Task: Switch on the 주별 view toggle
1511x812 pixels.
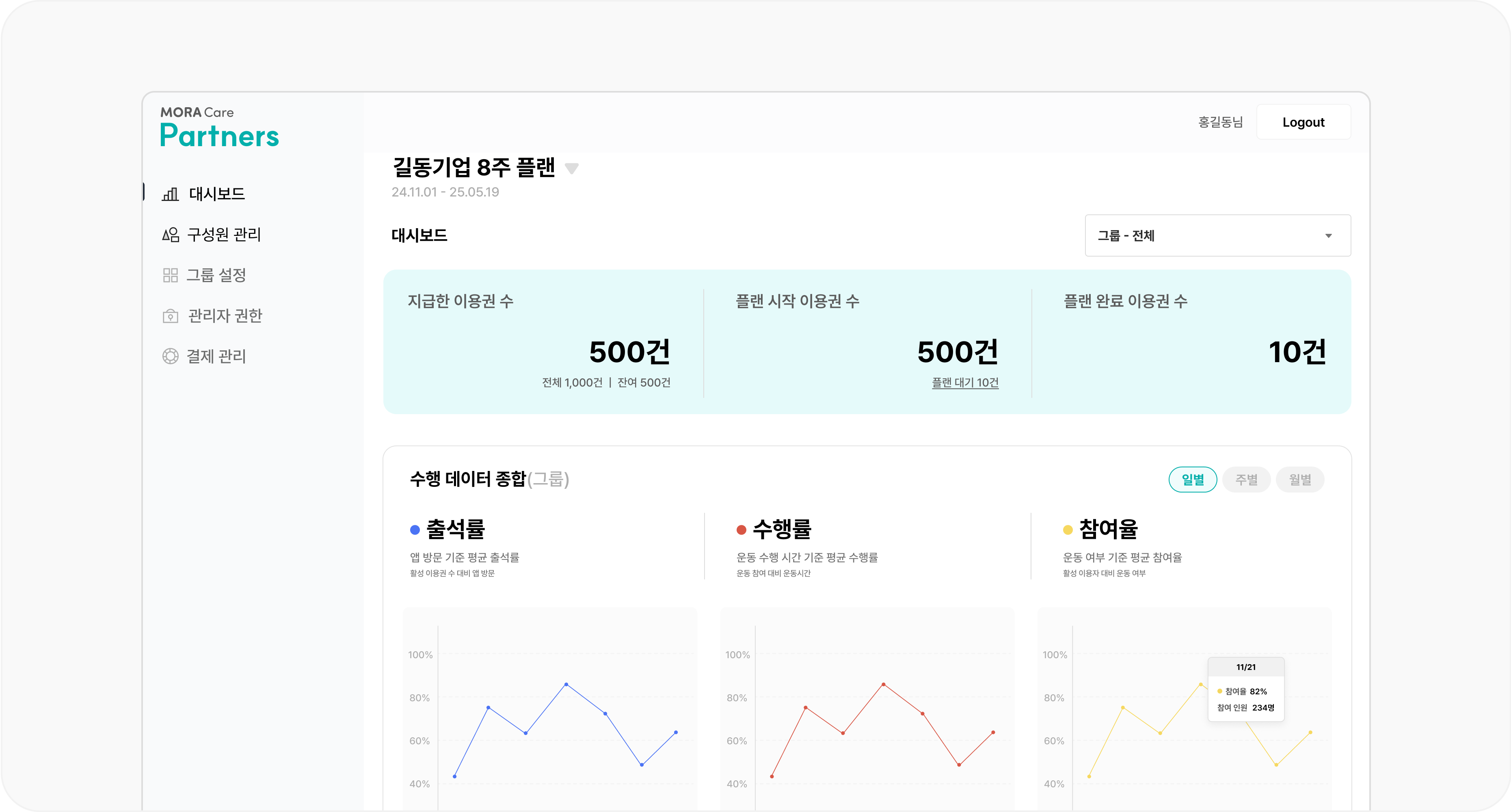Action: pyautogui.click(x=1247, y=479)
